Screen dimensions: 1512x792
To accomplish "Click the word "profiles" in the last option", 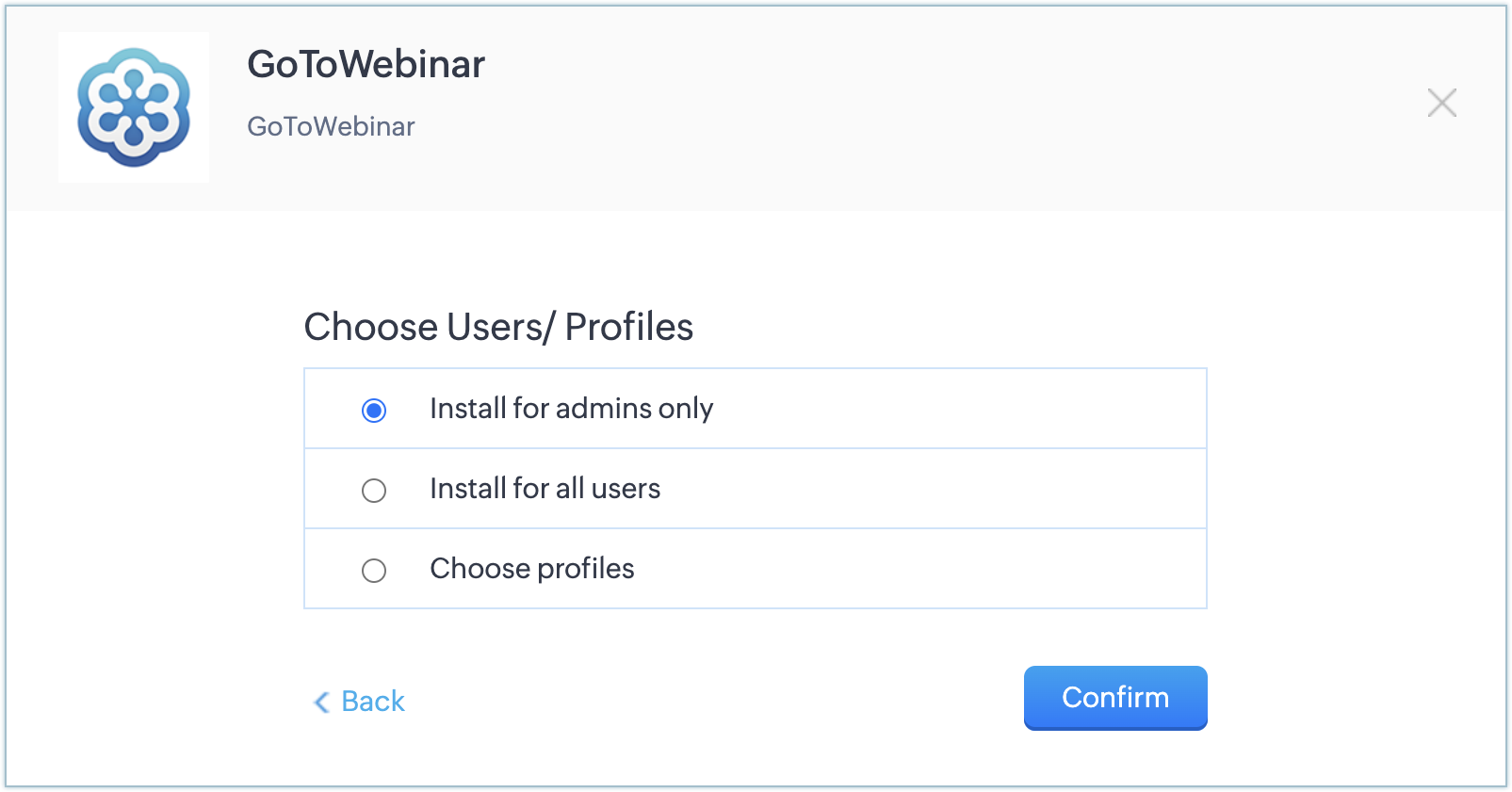I will 585,569.
